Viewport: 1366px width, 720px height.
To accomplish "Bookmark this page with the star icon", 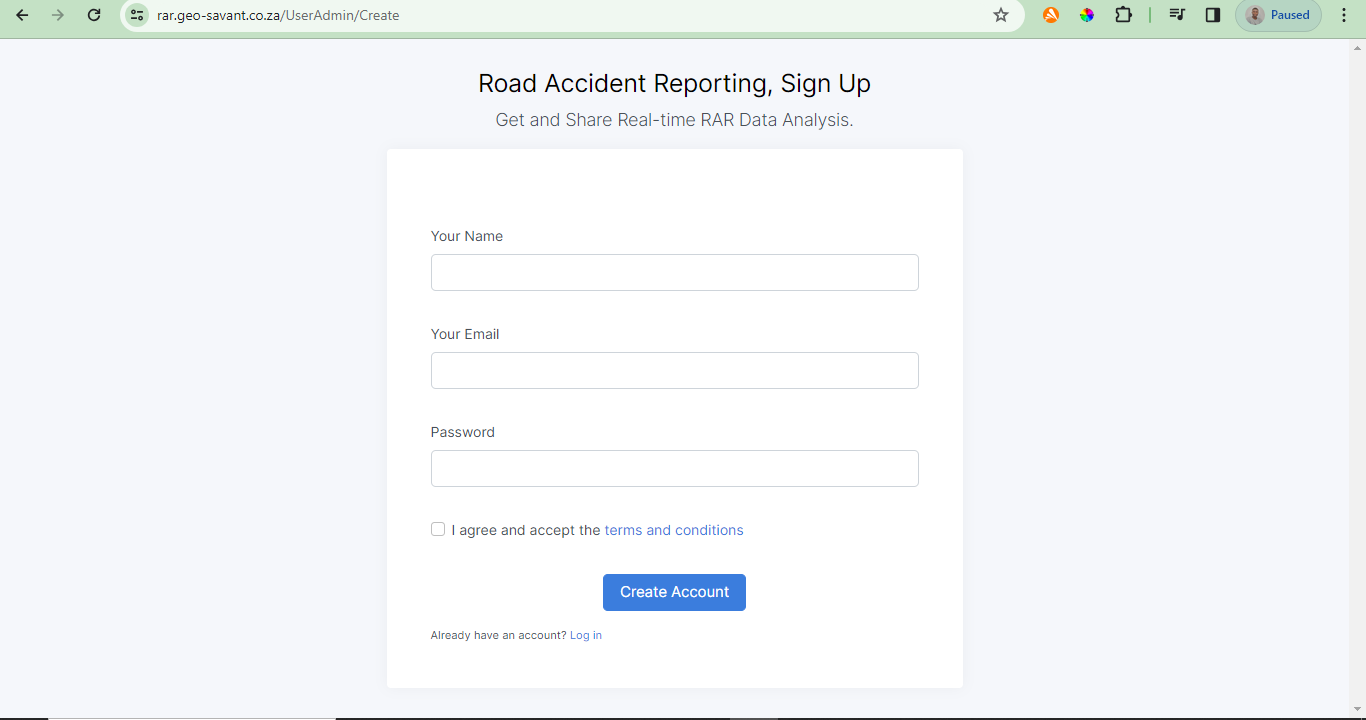I will pyautogui.click(x=1001, y=15).
